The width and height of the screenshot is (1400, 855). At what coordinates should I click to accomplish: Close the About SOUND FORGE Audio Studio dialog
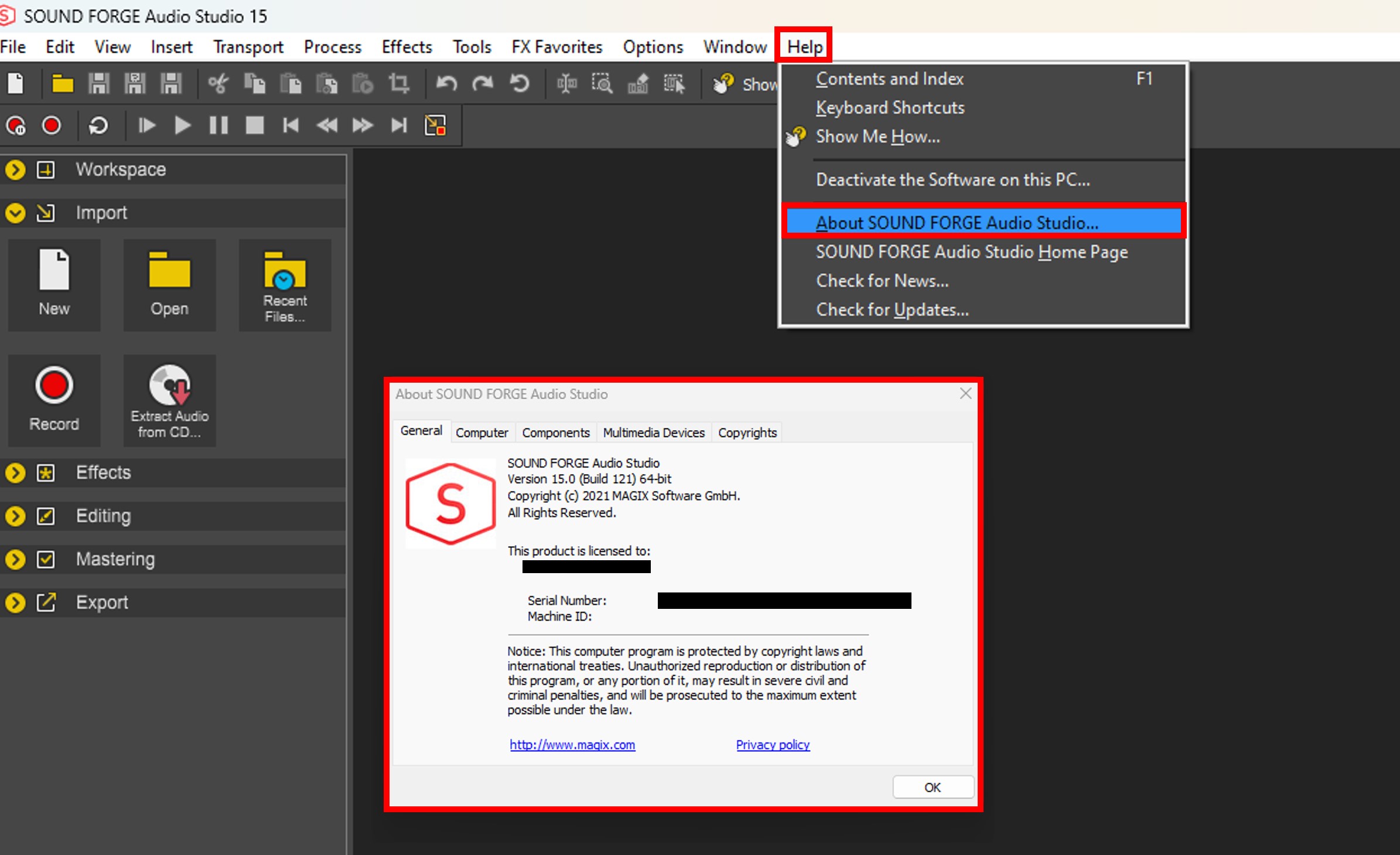[965, 393]
